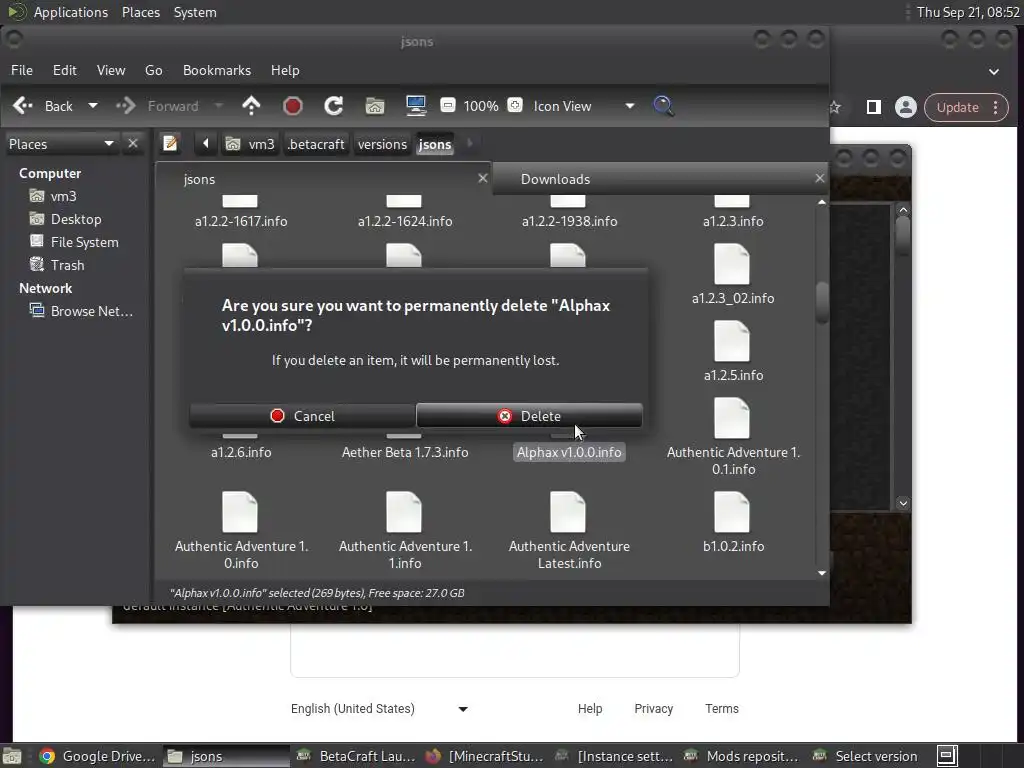Go Back in the file manager

click(44, 106)
